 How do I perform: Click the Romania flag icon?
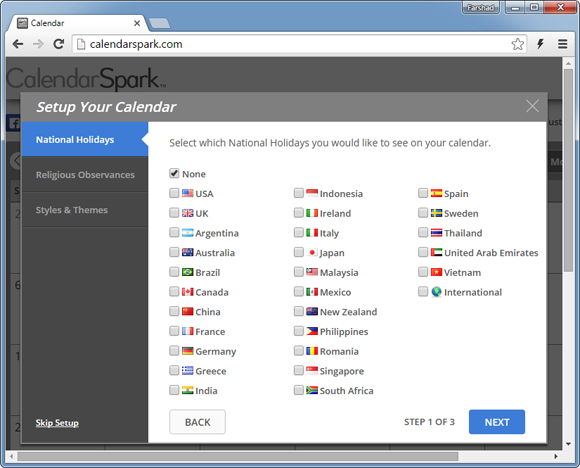[312, 351]
